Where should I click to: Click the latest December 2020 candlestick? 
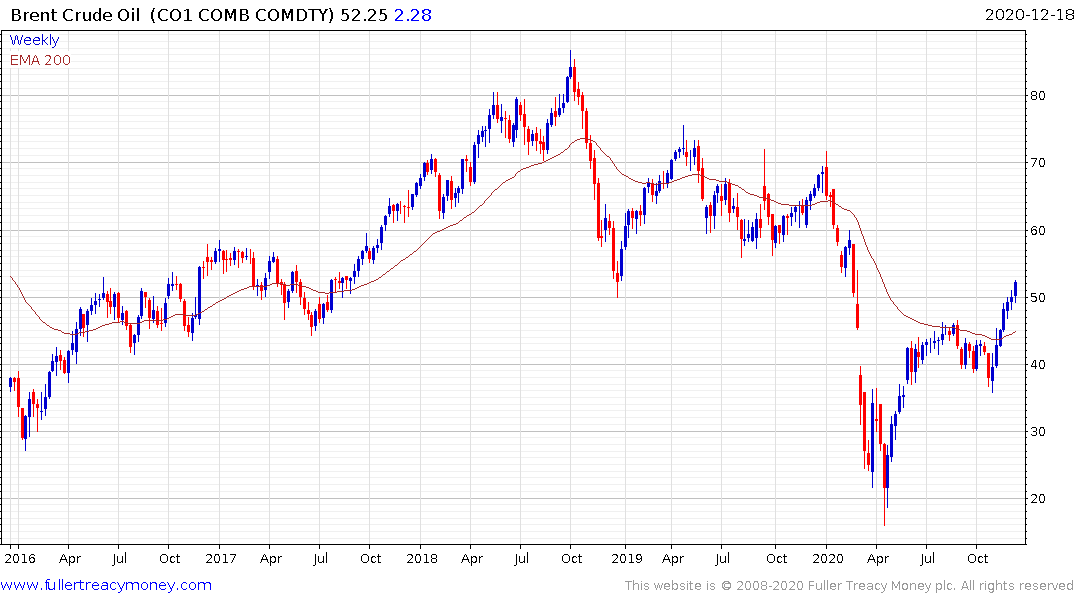(x=1015, y=289)
